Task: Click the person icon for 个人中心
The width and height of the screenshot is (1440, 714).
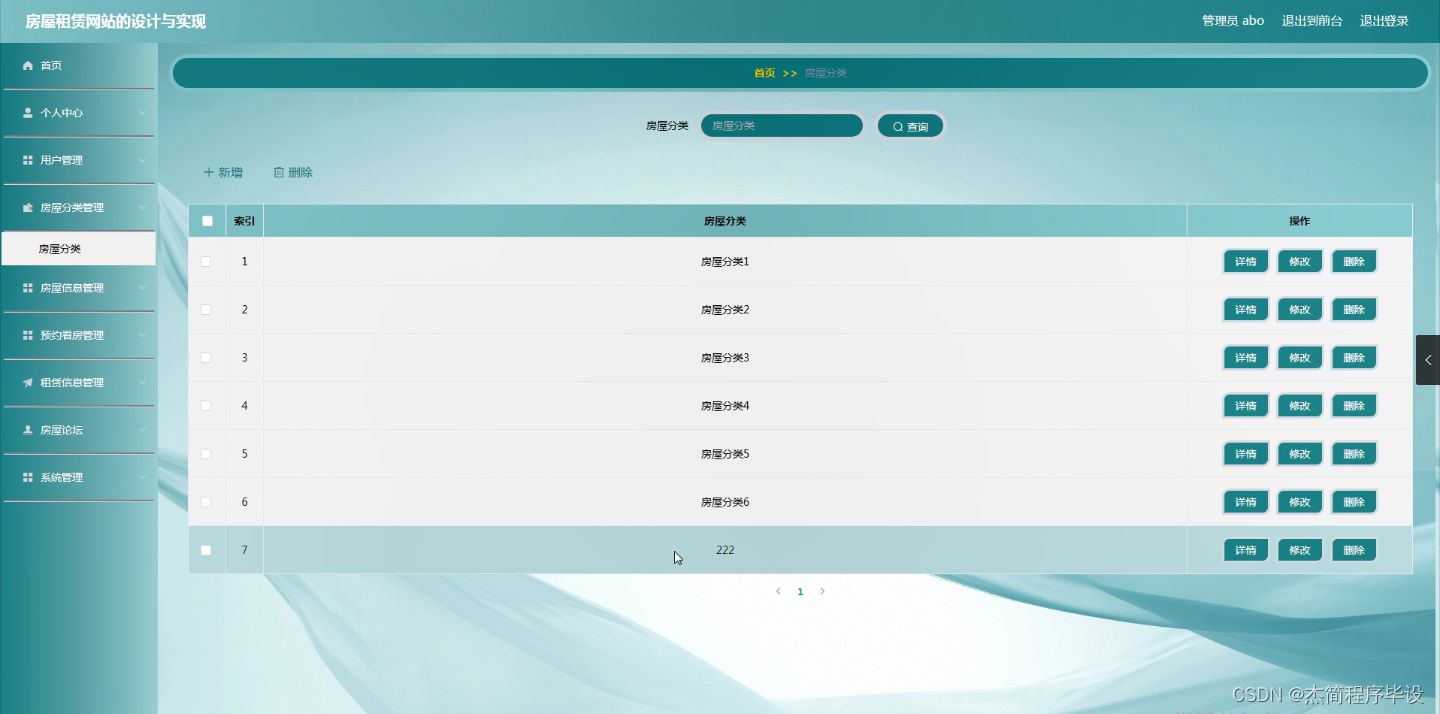Action: [28, 113]
